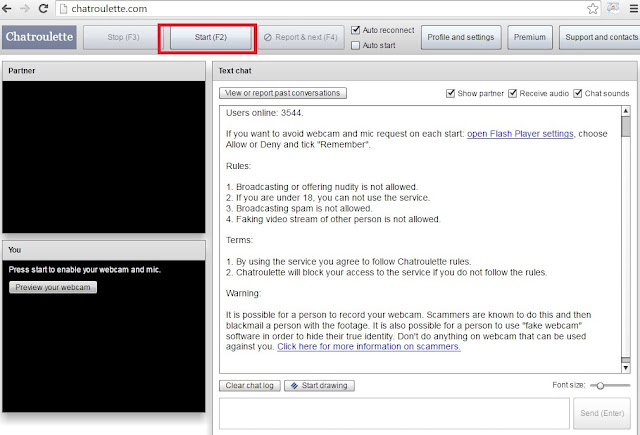The height and width of the screenshot is (435, 640).
Task: Click the chat log scroll down arrow
Action: (x=626, y=368)
